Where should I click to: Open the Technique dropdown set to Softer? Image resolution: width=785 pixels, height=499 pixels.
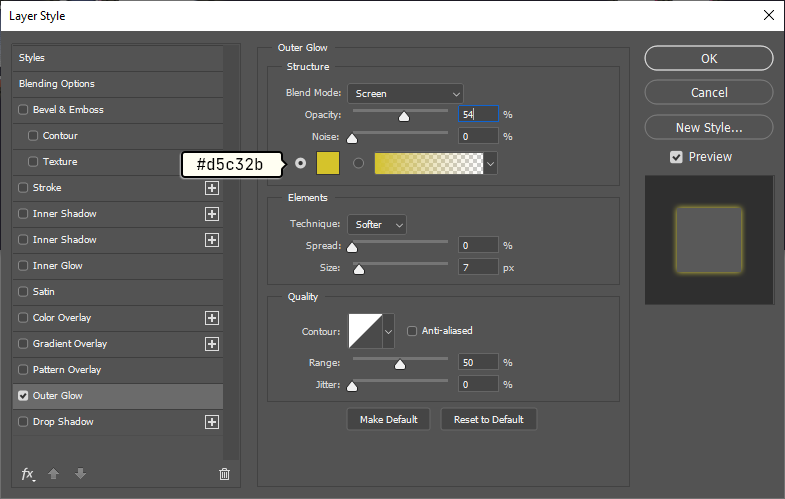(377, 224)
